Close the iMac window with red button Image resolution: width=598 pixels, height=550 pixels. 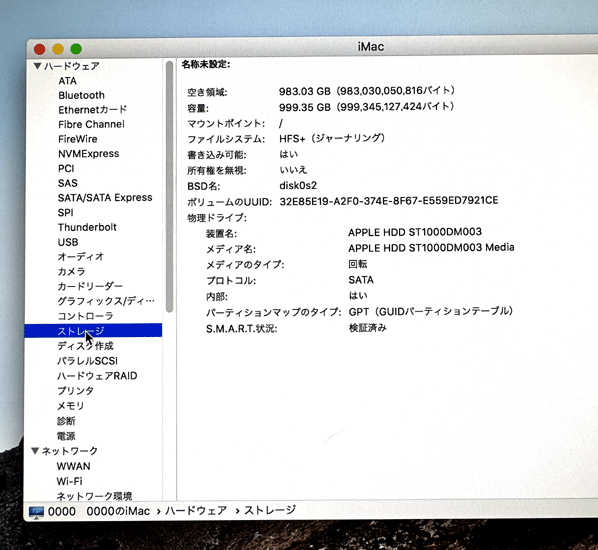point(40,49)
